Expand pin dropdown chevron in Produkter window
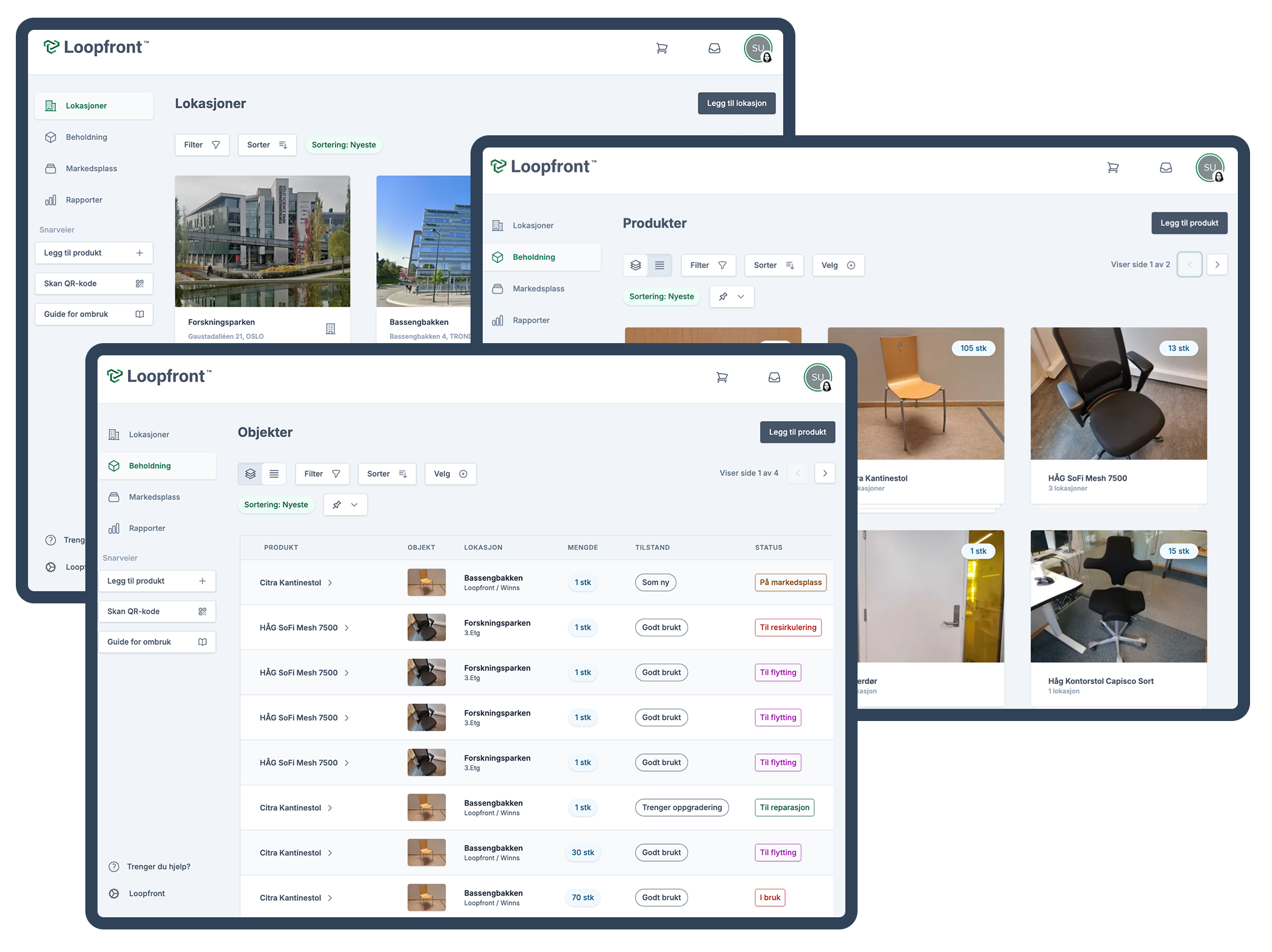This screenshot has width=1272, height=952. pyautogui.click(x=741, y=297)
